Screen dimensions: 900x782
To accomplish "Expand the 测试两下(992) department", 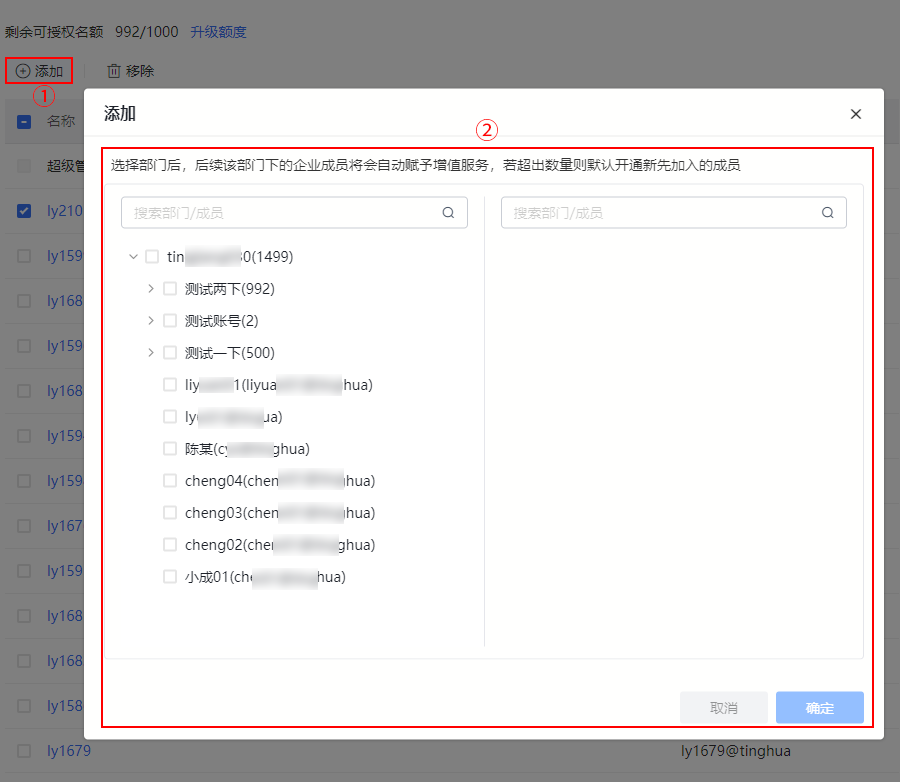I will coord(151,289).
